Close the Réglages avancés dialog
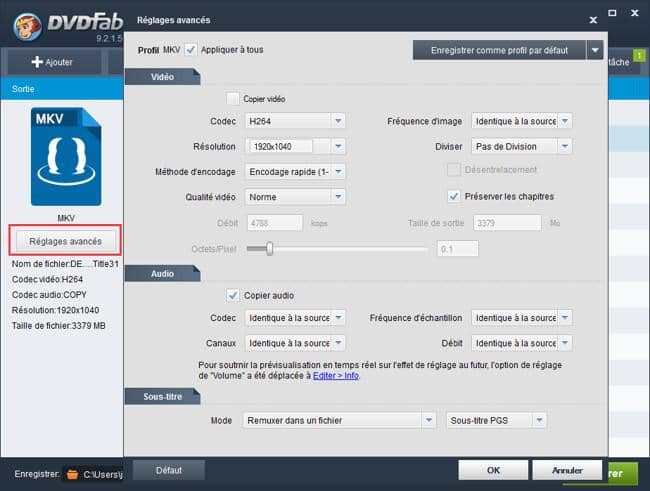 pyautogui.click(x=593, y=19)
